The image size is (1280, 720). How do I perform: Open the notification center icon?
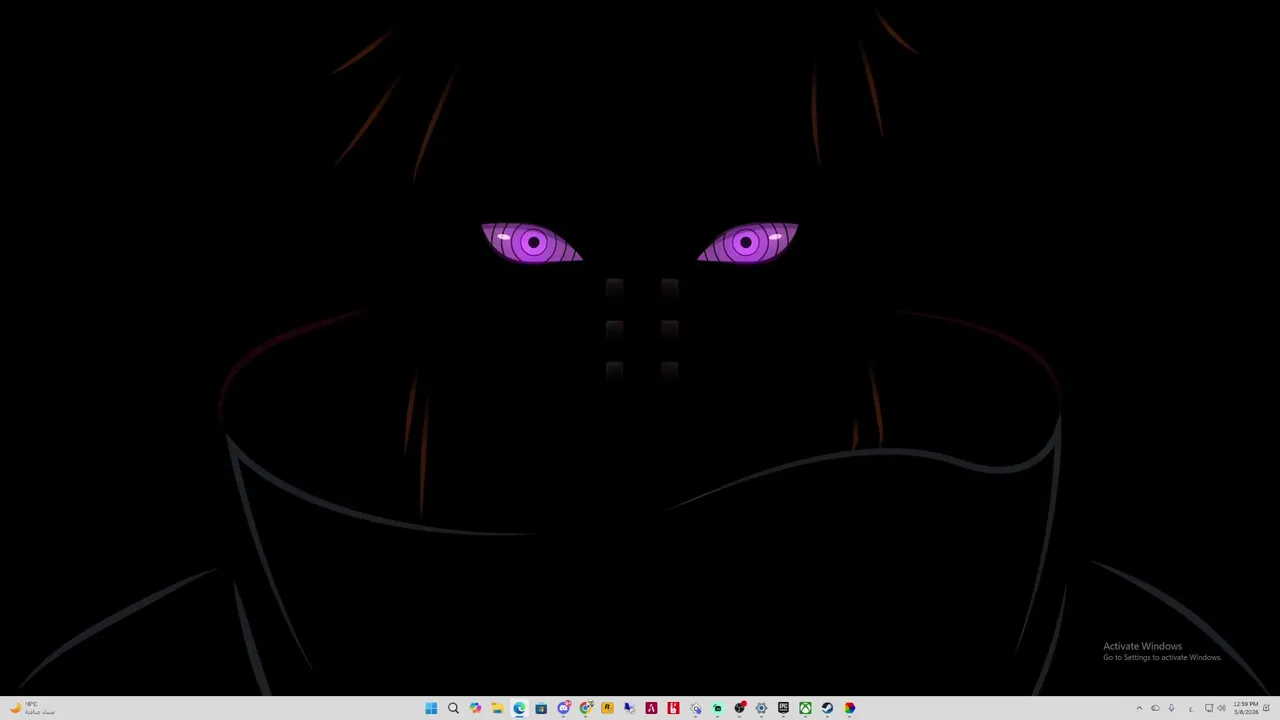pyautogui.click(x=1266, y=708)
